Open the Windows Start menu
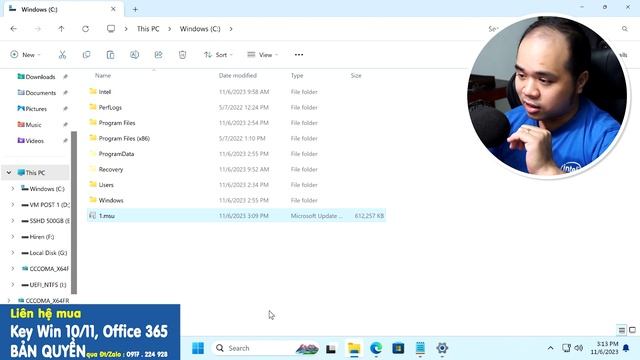This screenshot has width=640, height=360. click(198, 348)
